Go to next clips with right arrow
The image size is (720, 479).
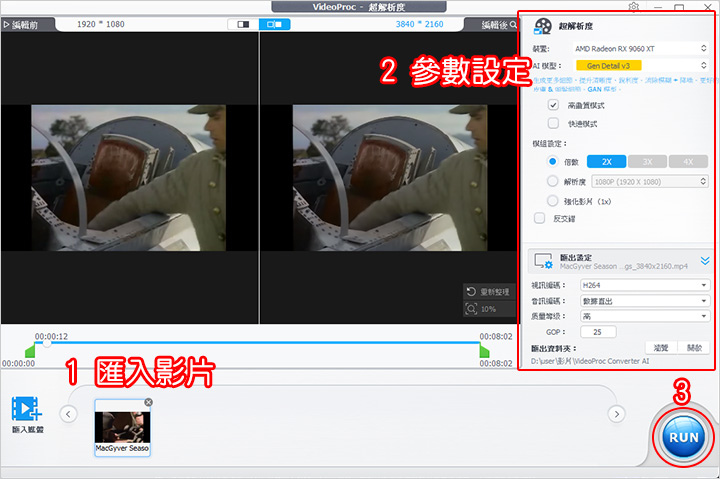click(x=616, y=414)
